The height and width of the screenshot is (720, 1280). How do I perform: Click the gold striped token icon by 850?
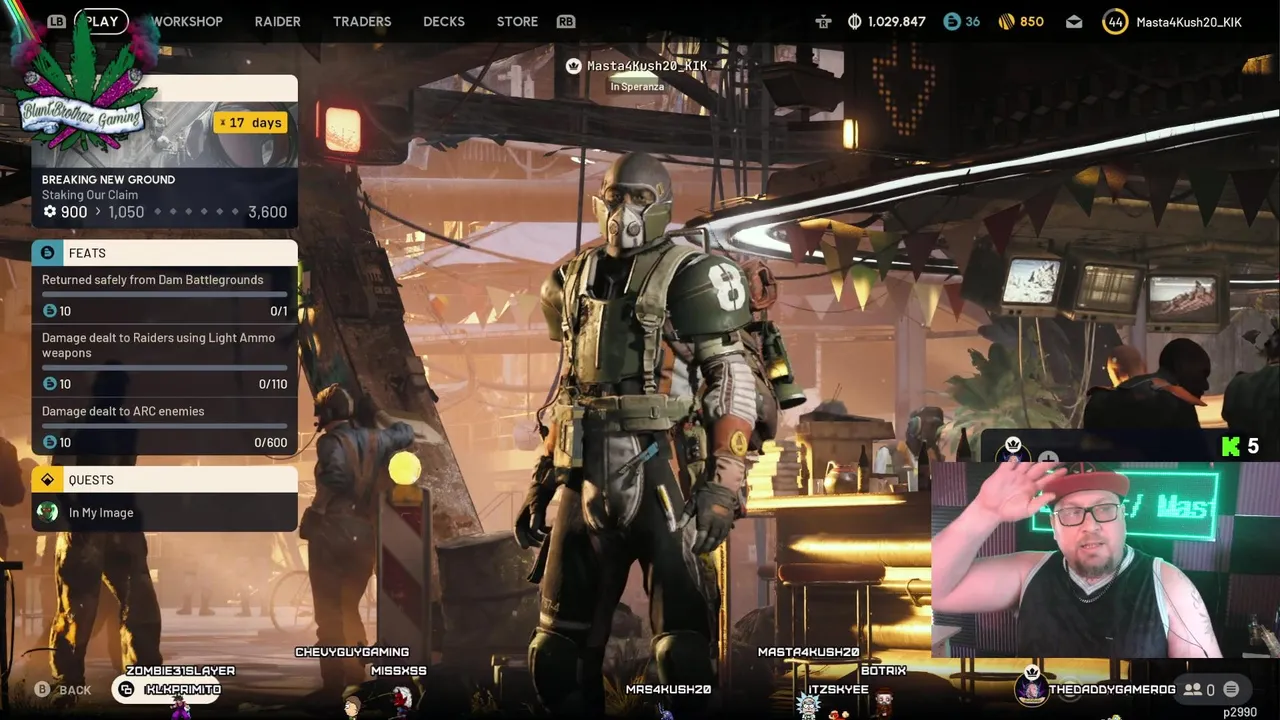[1007, 21]
